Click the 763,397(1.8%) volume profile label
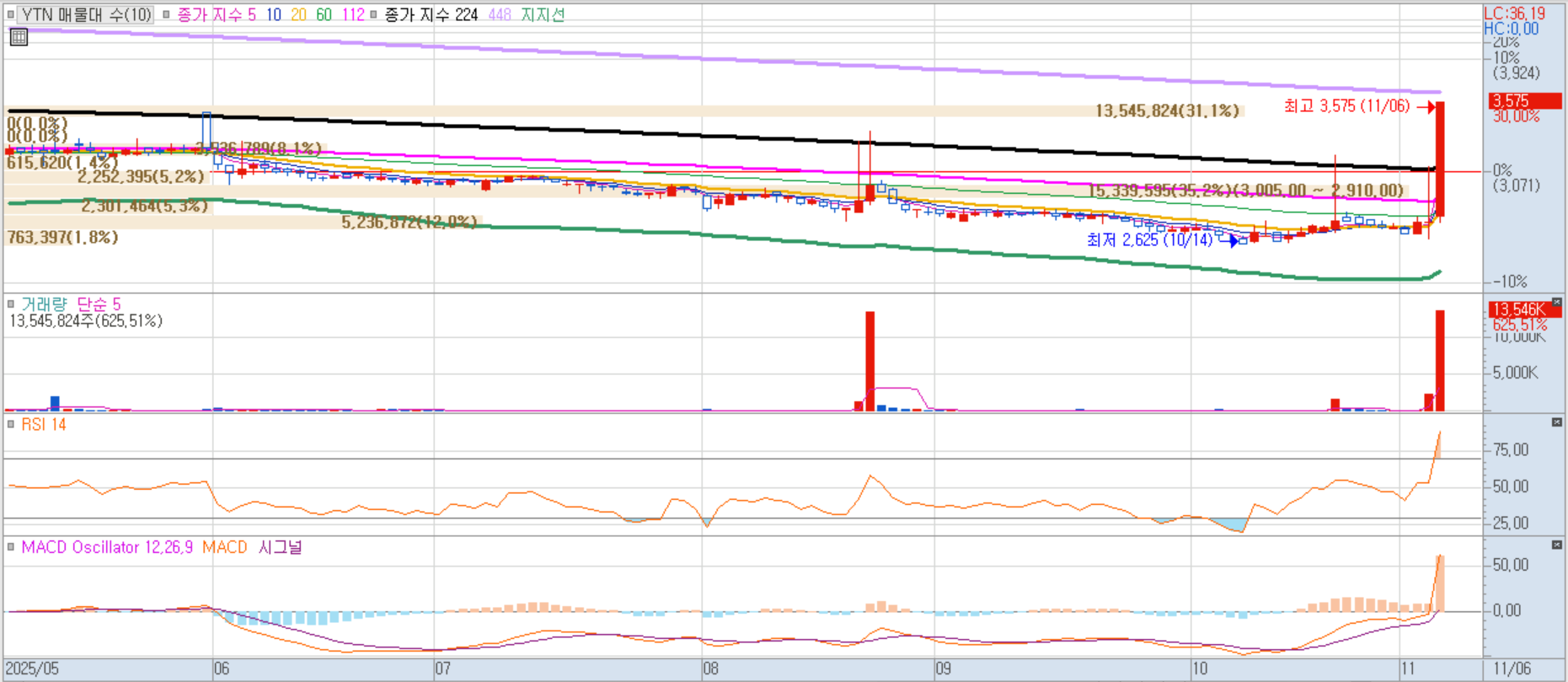The width and height of the screenshot is (1568, 682). 63,238
